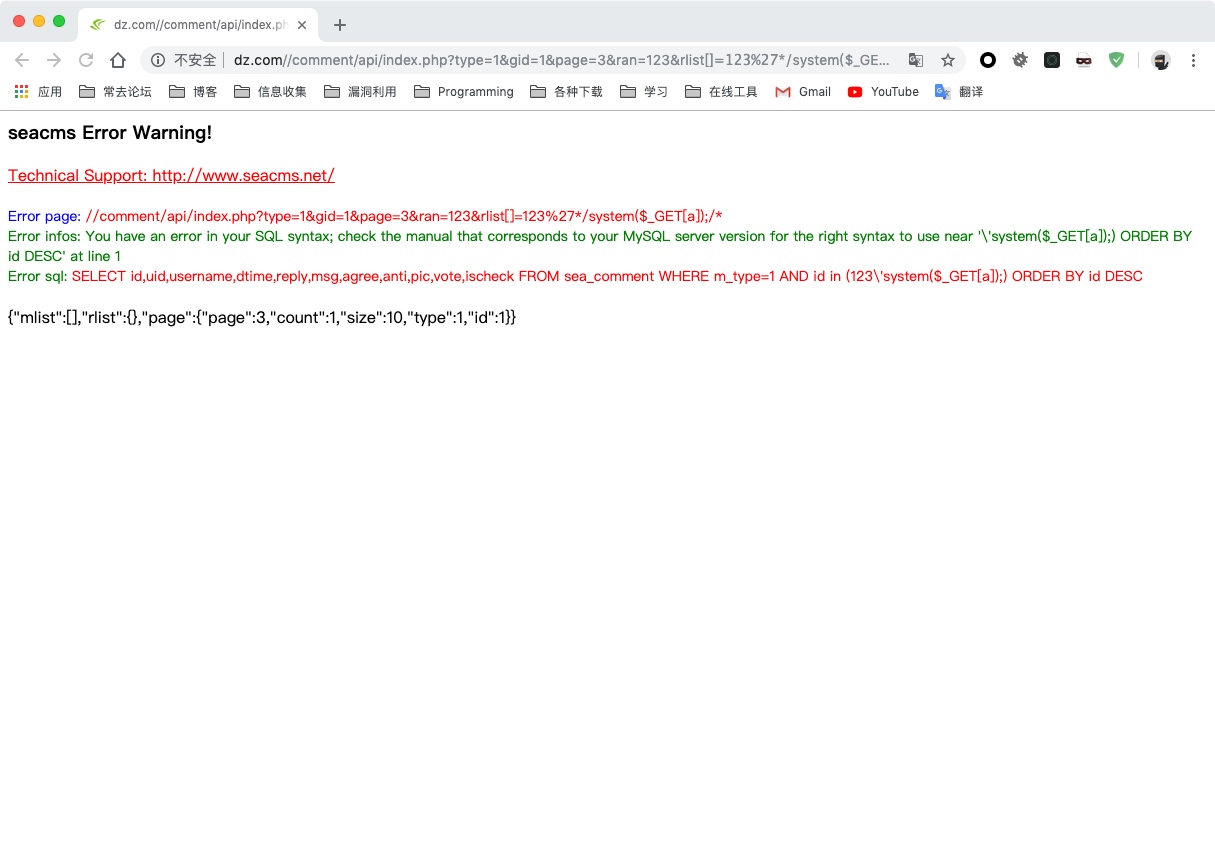Open the user profile avatar
The height and width of the screenshot is (852, 1215).
tap(1160, 60)
